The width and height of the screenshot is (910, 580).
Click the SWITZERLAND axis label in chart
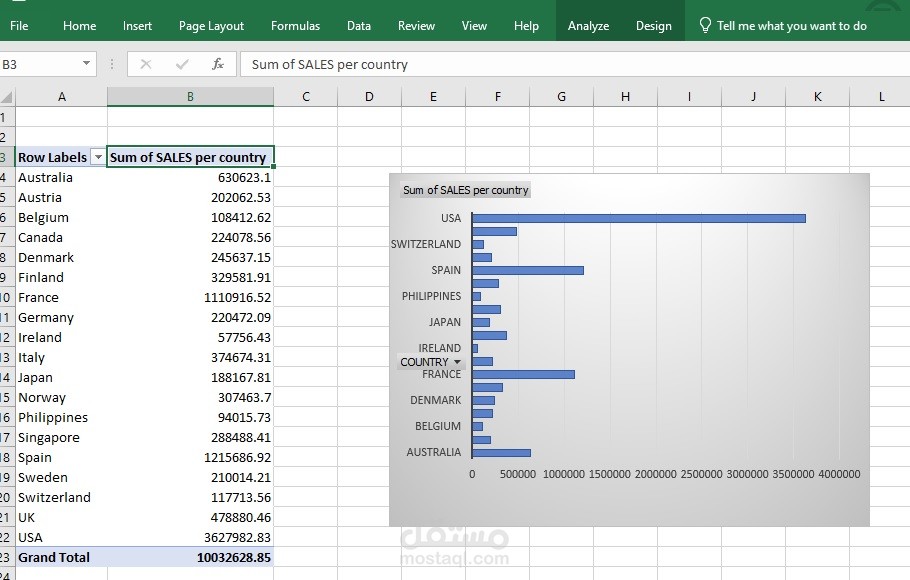click(426, 244)
